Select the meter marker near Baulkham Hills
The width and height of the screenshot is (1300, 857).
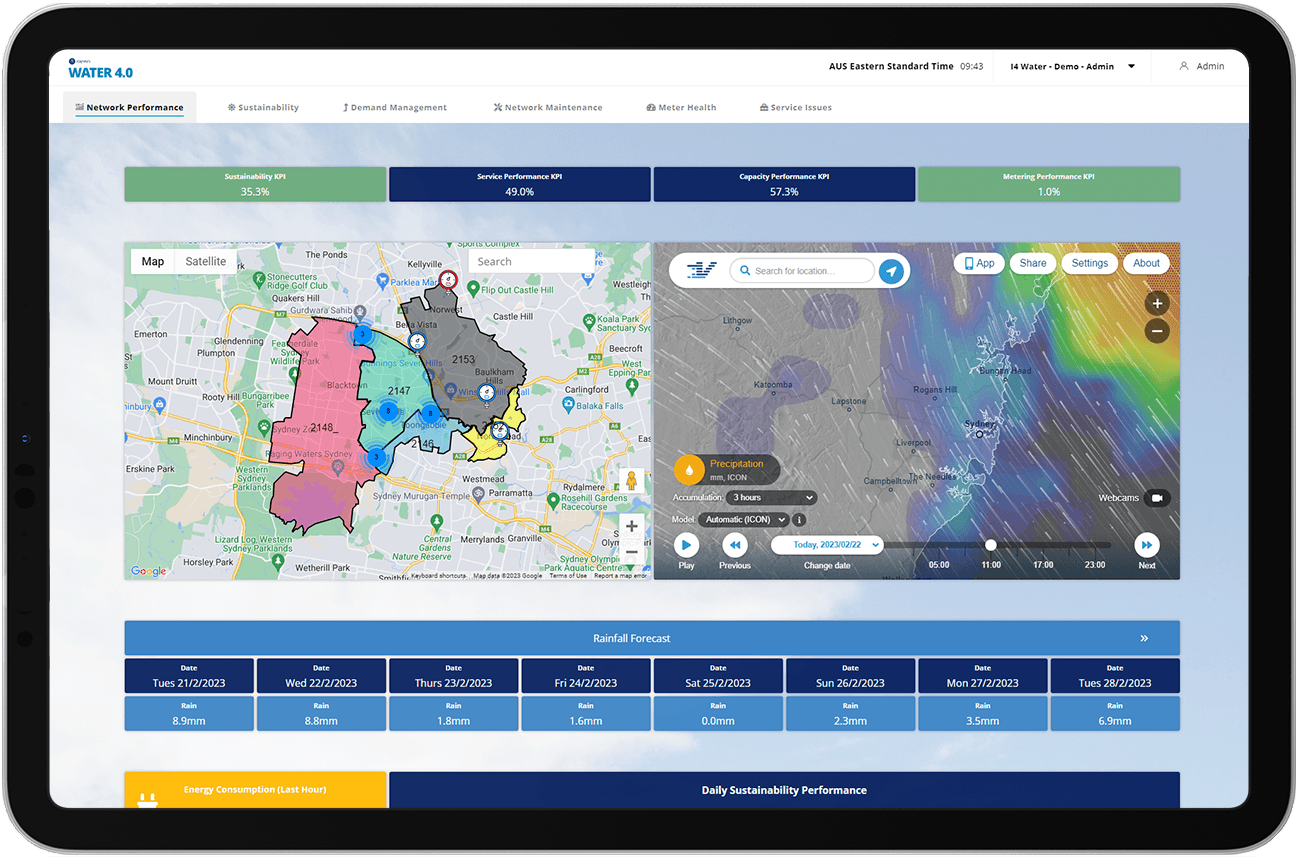(x=485, y=392)
